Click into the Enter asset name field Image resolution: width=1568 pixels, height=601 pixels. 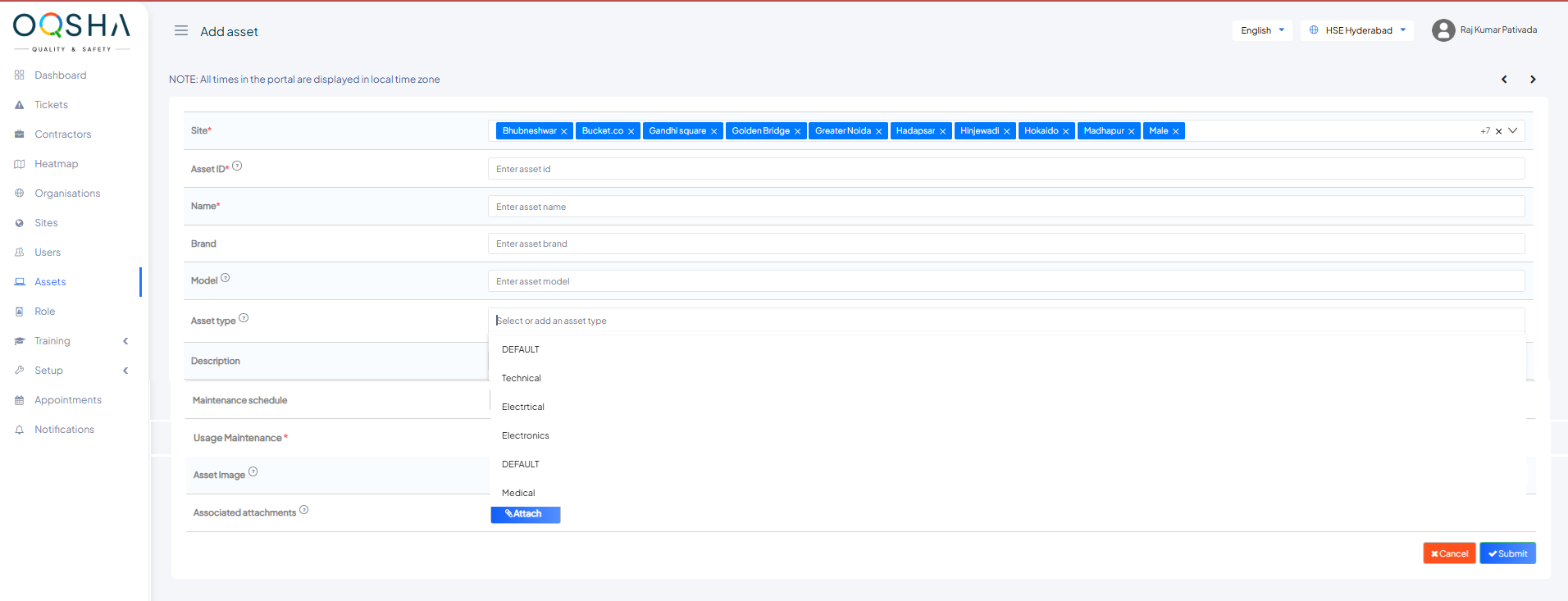[x=1005, y=207]
